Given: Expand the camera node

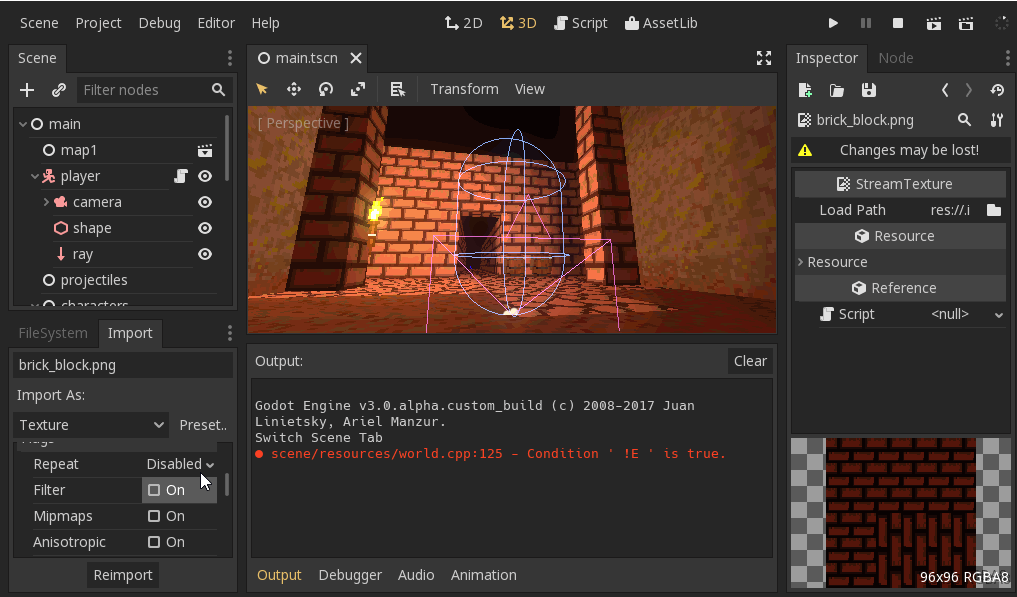Looking at the screenshot, I should (46, 202).
